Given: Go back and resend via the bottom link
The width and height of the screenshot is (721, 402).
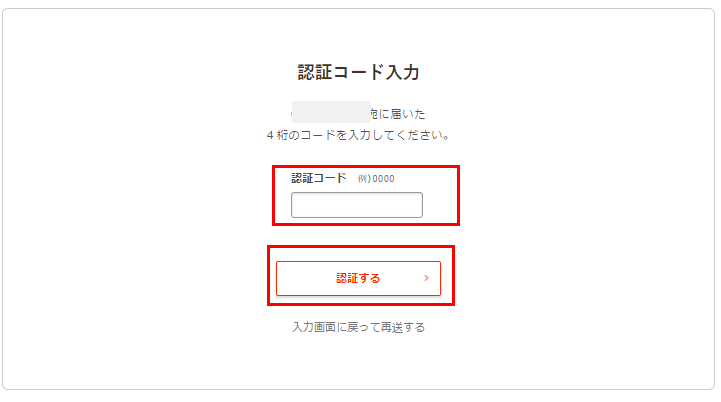Looking at the screenshot, I should click(358, 327).
